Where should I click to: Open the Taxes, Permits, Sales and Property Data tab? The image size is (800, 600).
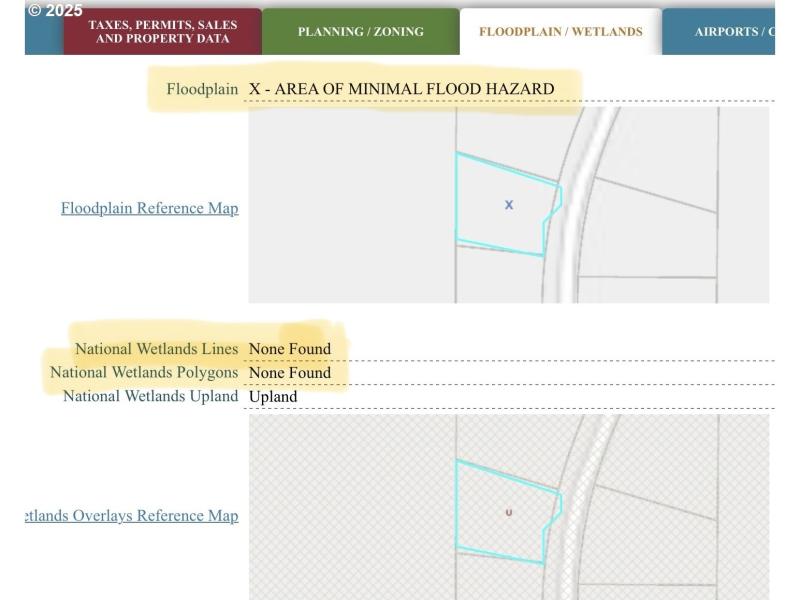pyautogui.click(x=162, y=32)
